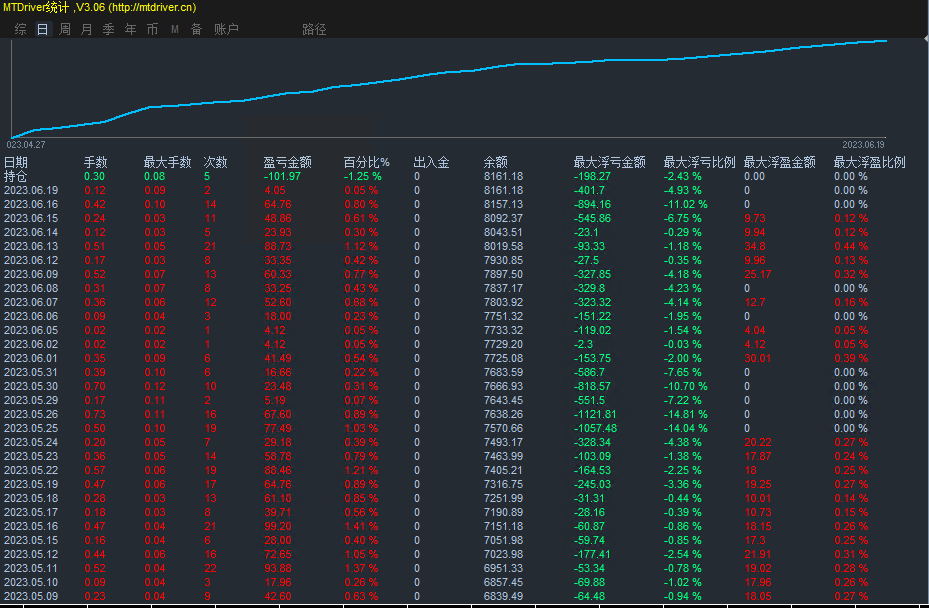Click the 盈亏金额 column header
This screenshot has height=608, width=929.
pyautogui.click(x=287, y=162)
